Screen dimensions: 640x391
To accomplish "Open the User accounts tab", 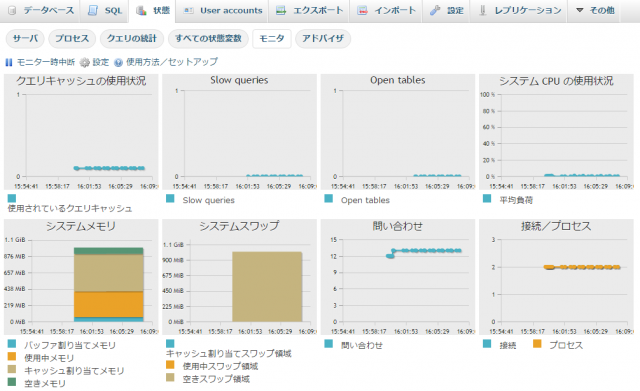I will pyautogui.click(x=222, y=11).
